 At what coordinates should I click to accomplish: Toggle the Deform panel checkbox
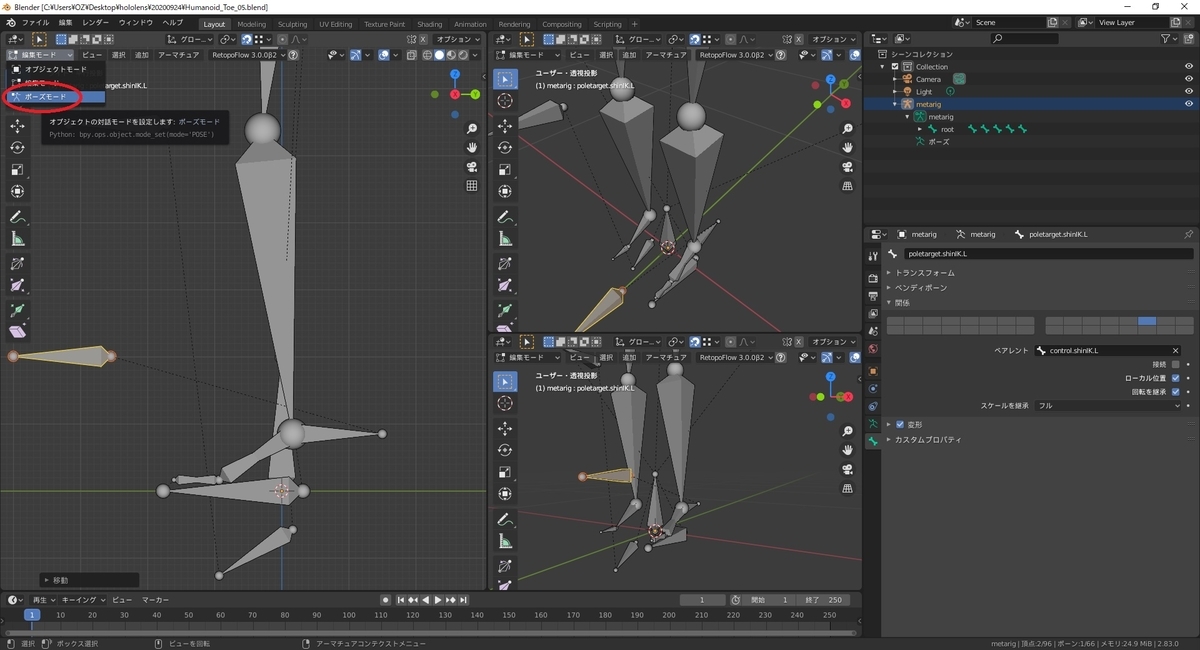click(x=900, y=425)
